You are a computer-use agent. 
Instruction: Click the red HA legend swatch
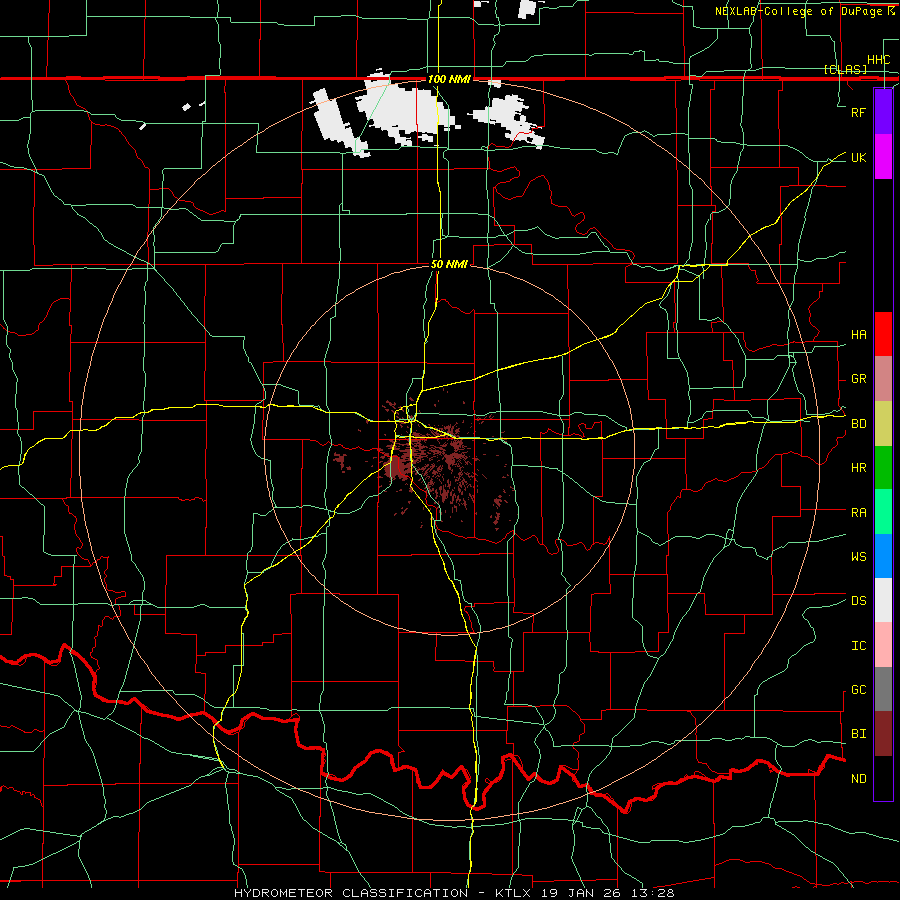pyautogui.click(x=883, y=334)
